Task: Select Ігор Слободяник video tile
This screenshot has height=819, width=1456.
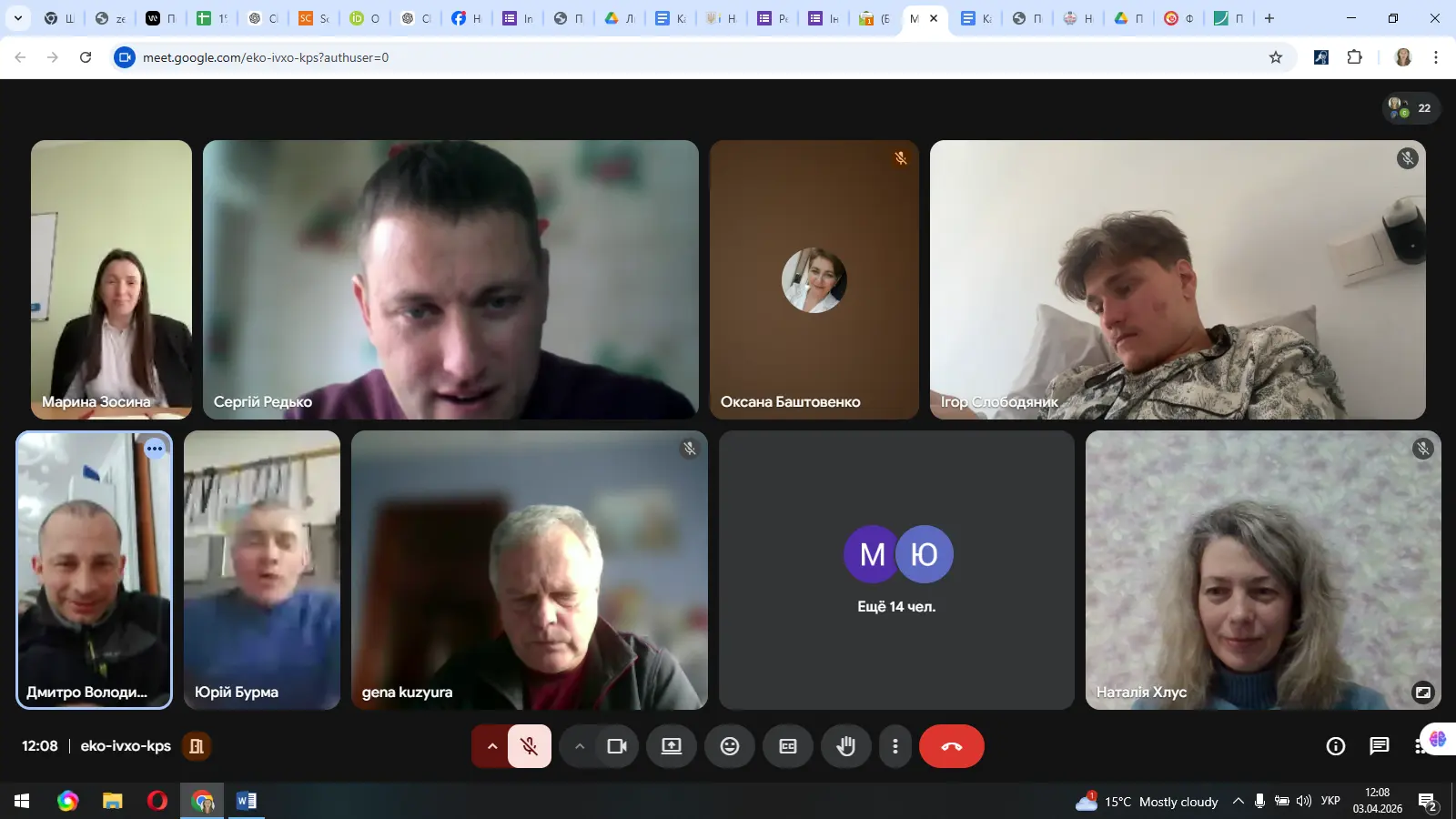Action: [1178, 279]
